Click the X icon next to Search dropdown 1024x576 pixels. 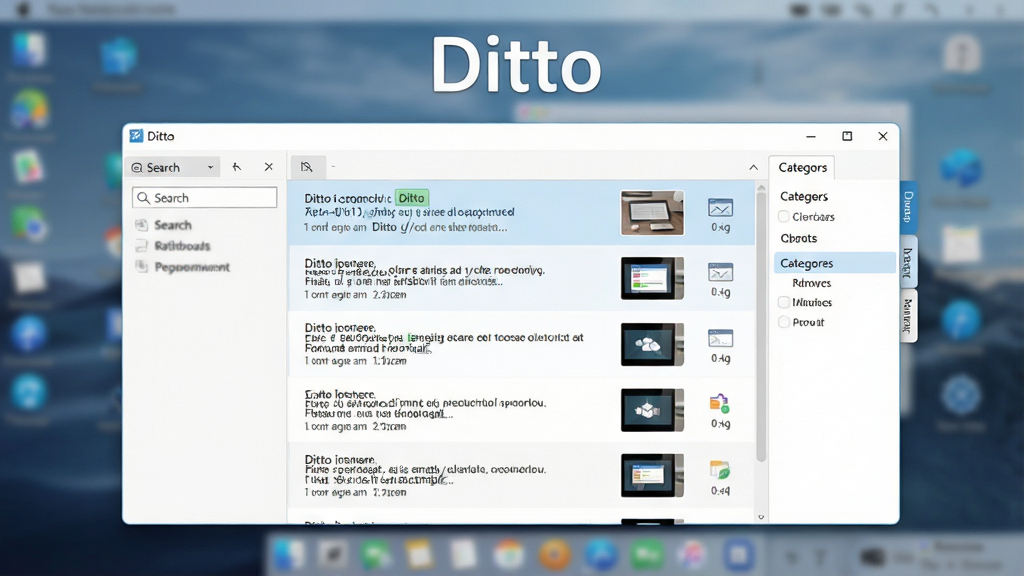click(268, 167)
